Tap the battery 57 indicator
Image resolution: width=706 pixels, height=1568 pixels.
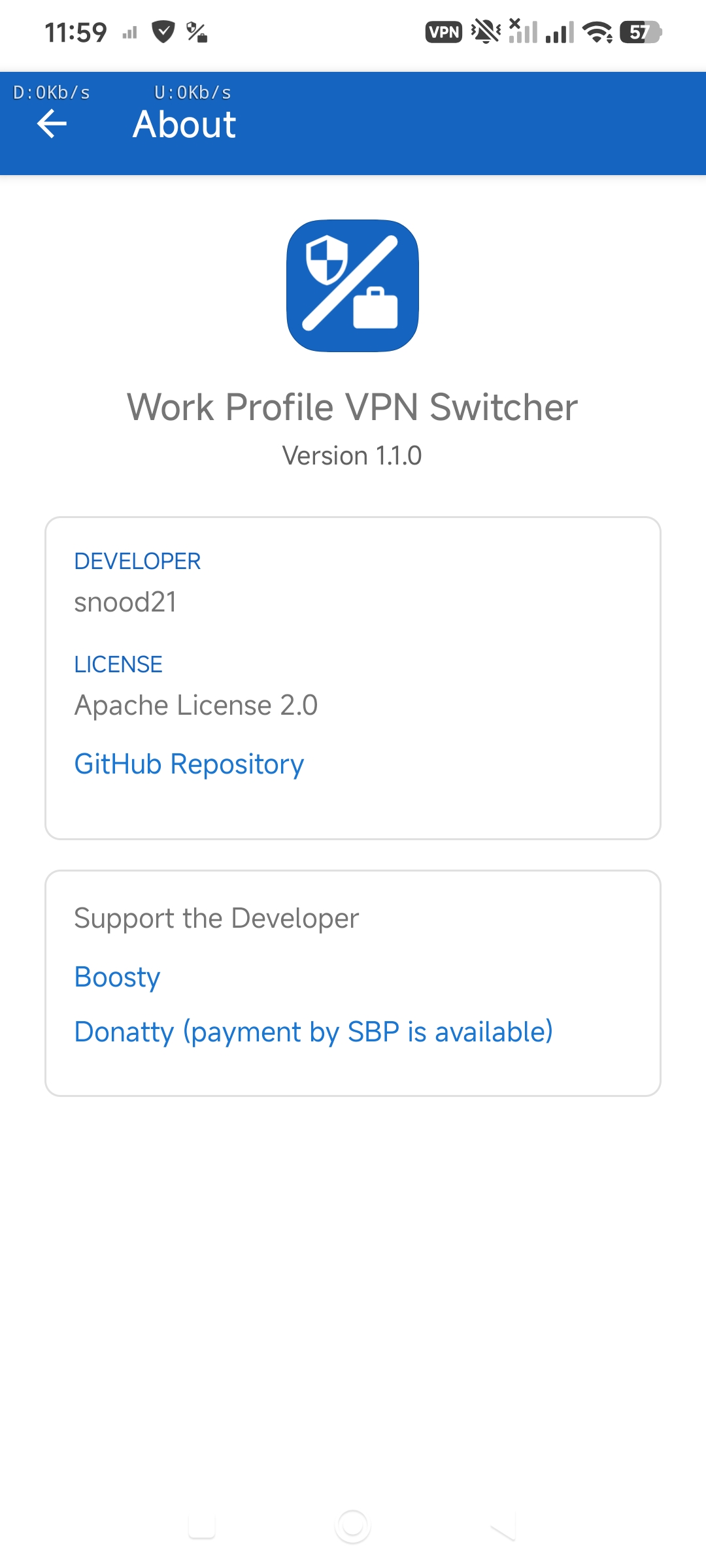tap(641, 32)
